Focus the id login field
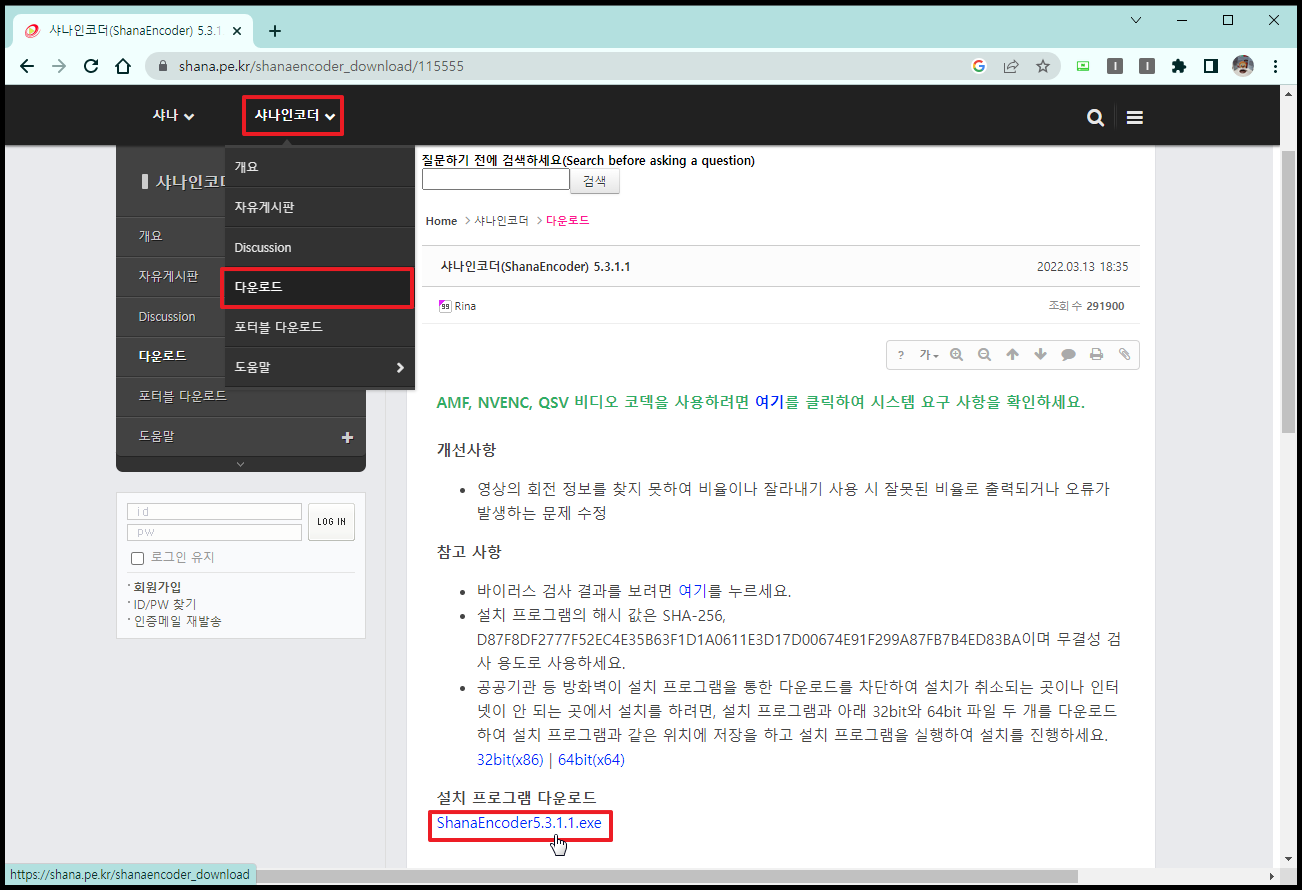Viewport: 1302px width, 890px height. (x=214, y=511)
